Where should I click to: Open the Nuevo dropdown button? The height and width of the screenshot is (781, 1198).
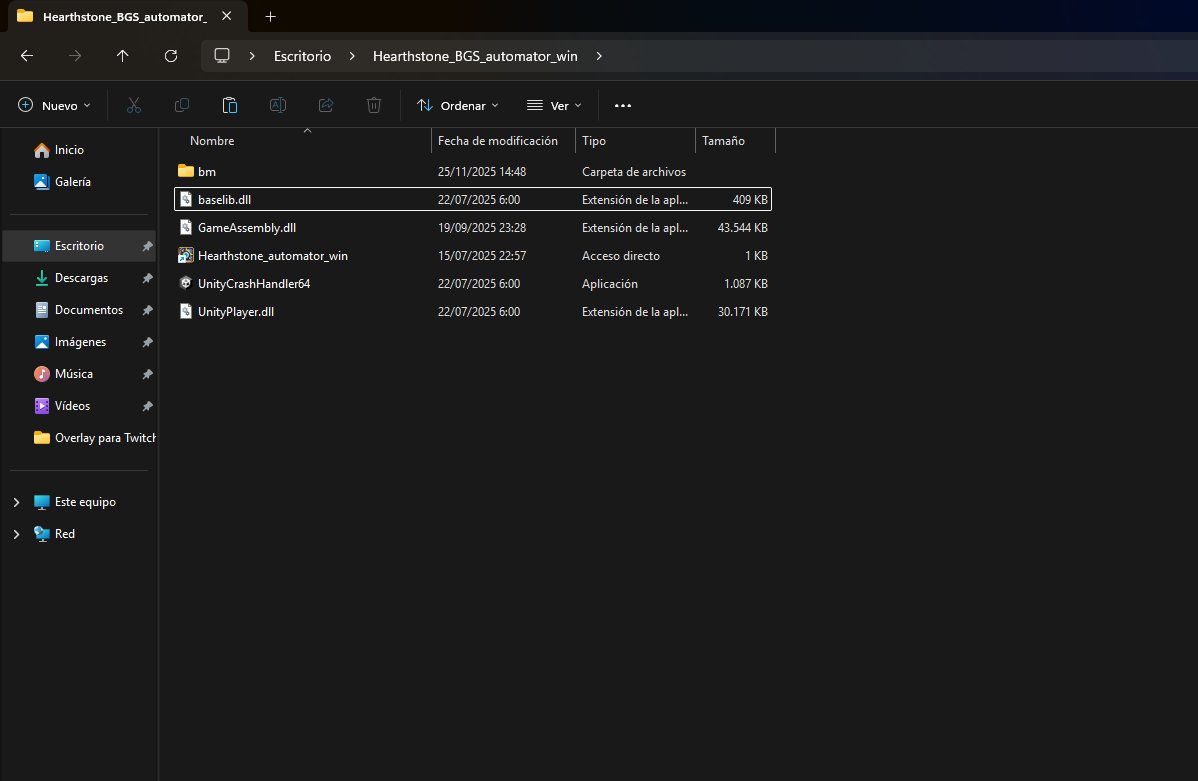click(x=54, y=105)
